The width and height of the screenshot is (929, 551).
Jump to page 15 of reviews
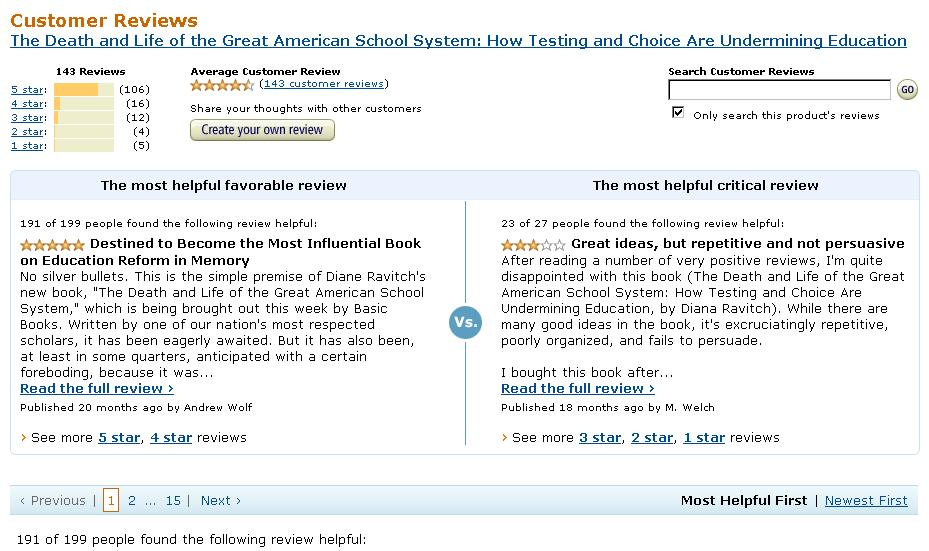[x=173, y=501]
